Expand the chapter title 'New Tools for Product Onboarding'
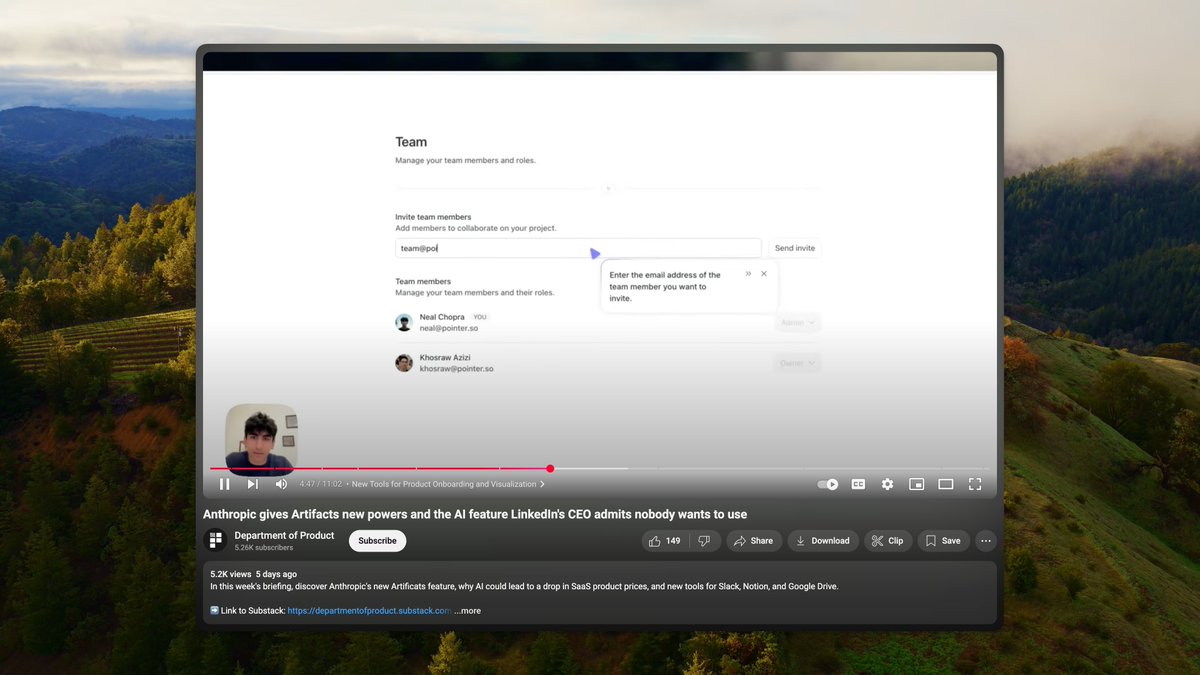This screenshot has height=675, width=1200. (448, 484)
